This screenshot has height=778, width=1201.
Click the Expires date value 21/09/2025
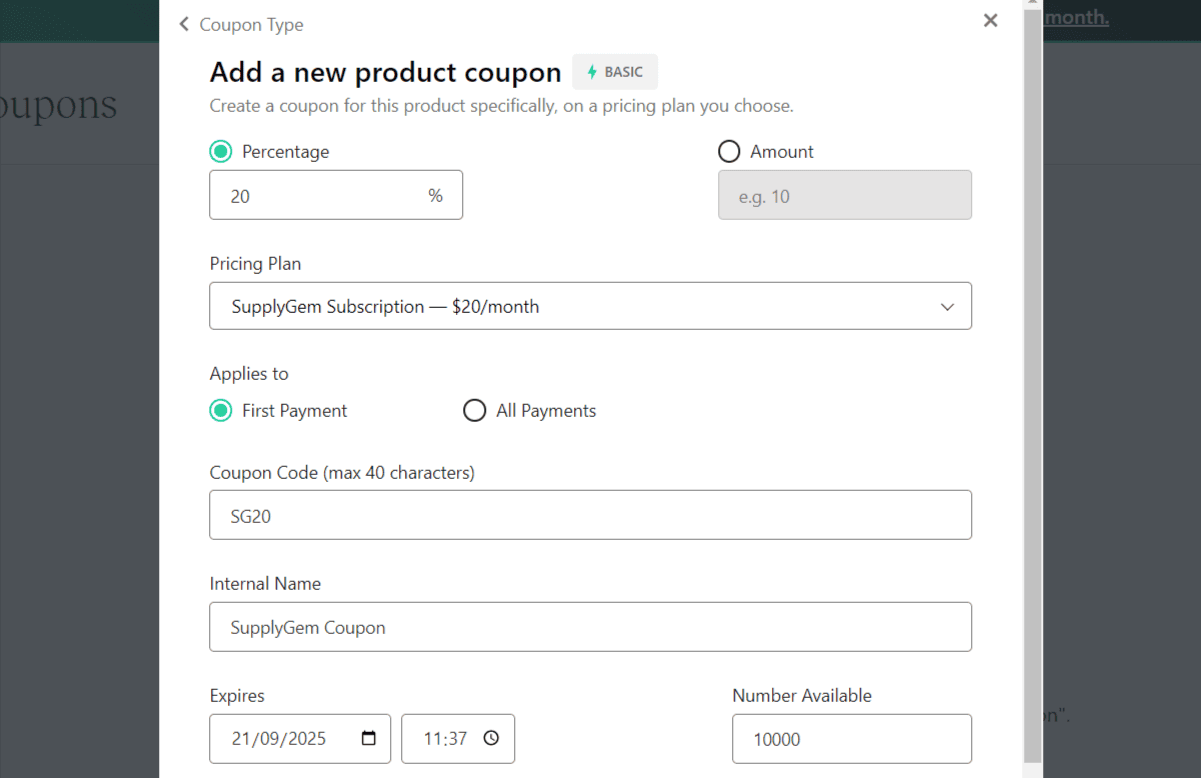tap(279, 739)
